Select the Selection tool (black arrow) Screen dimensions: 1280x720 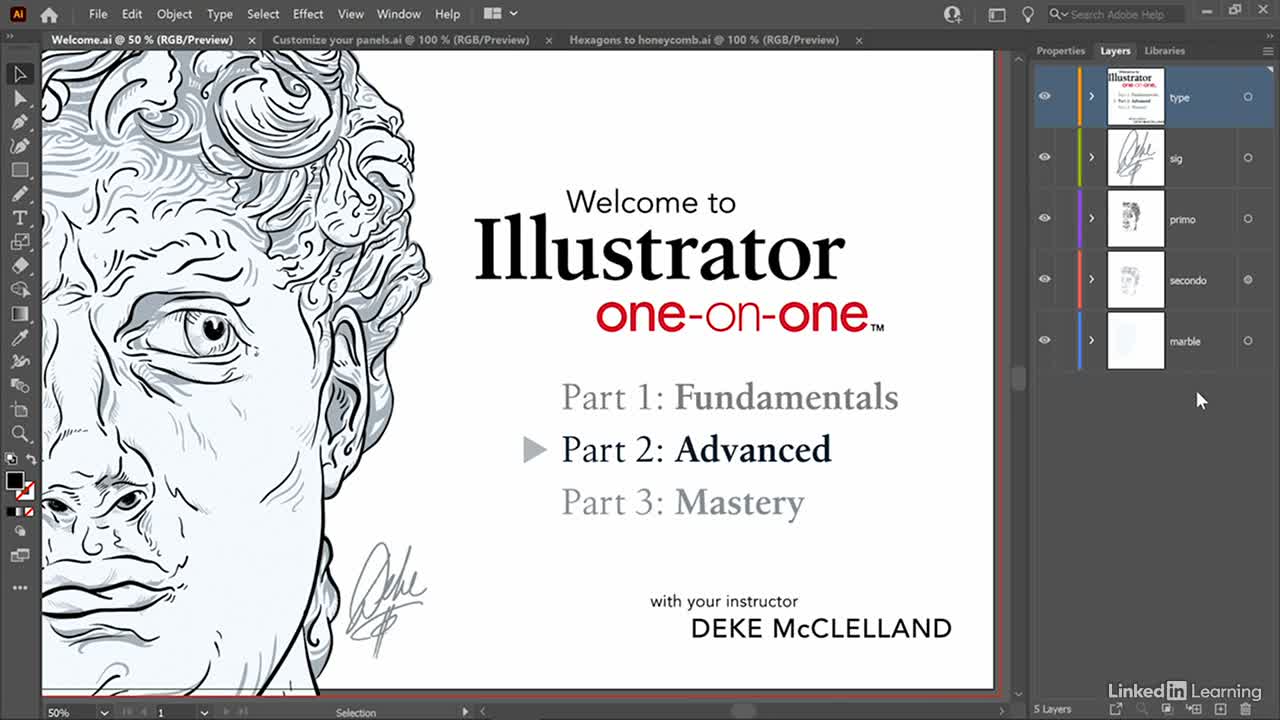(x=19, y=74)
